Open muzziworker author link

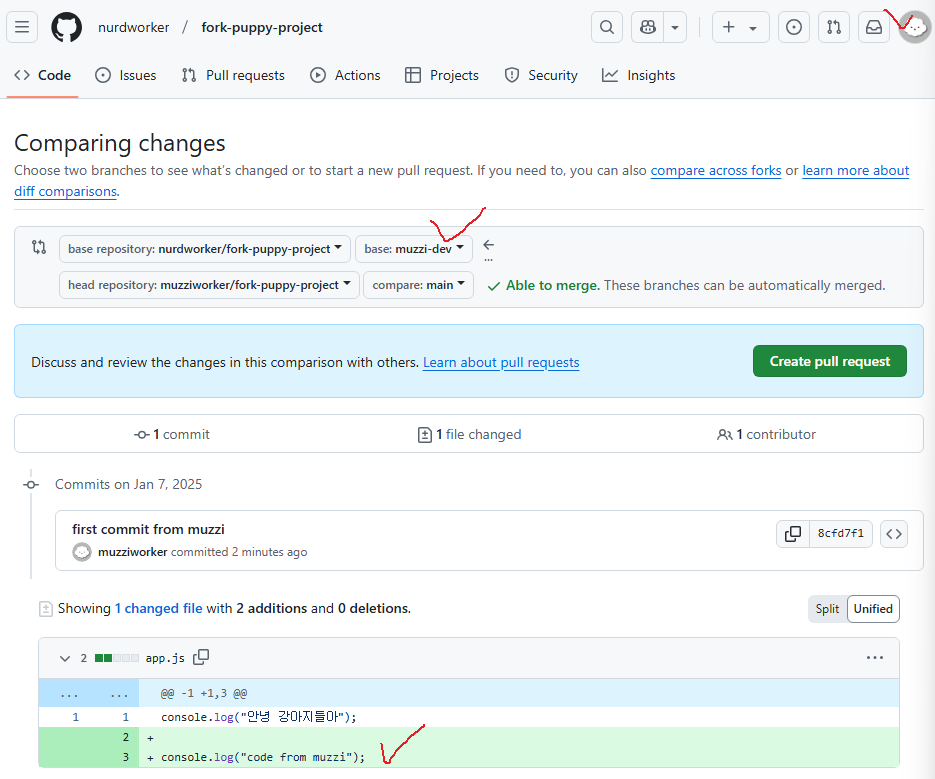coord(132,552)
